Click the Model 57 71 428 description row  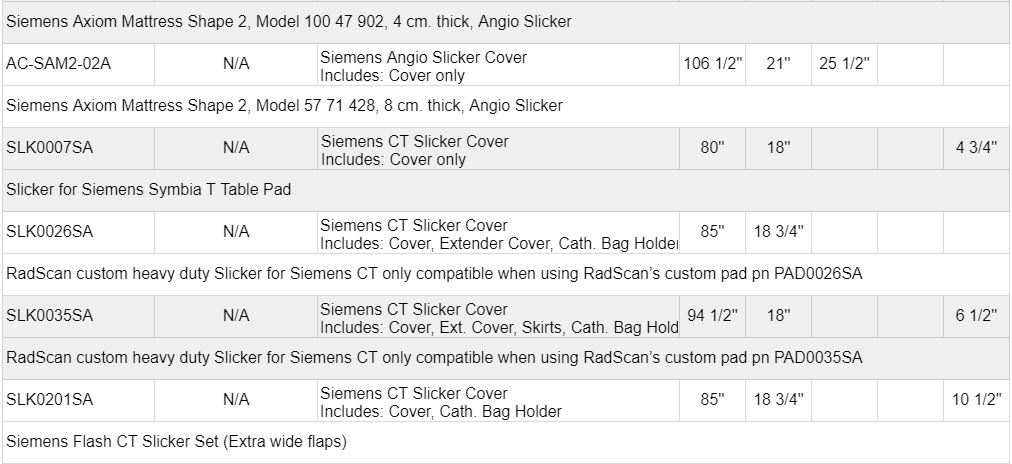tap(284, 105)
